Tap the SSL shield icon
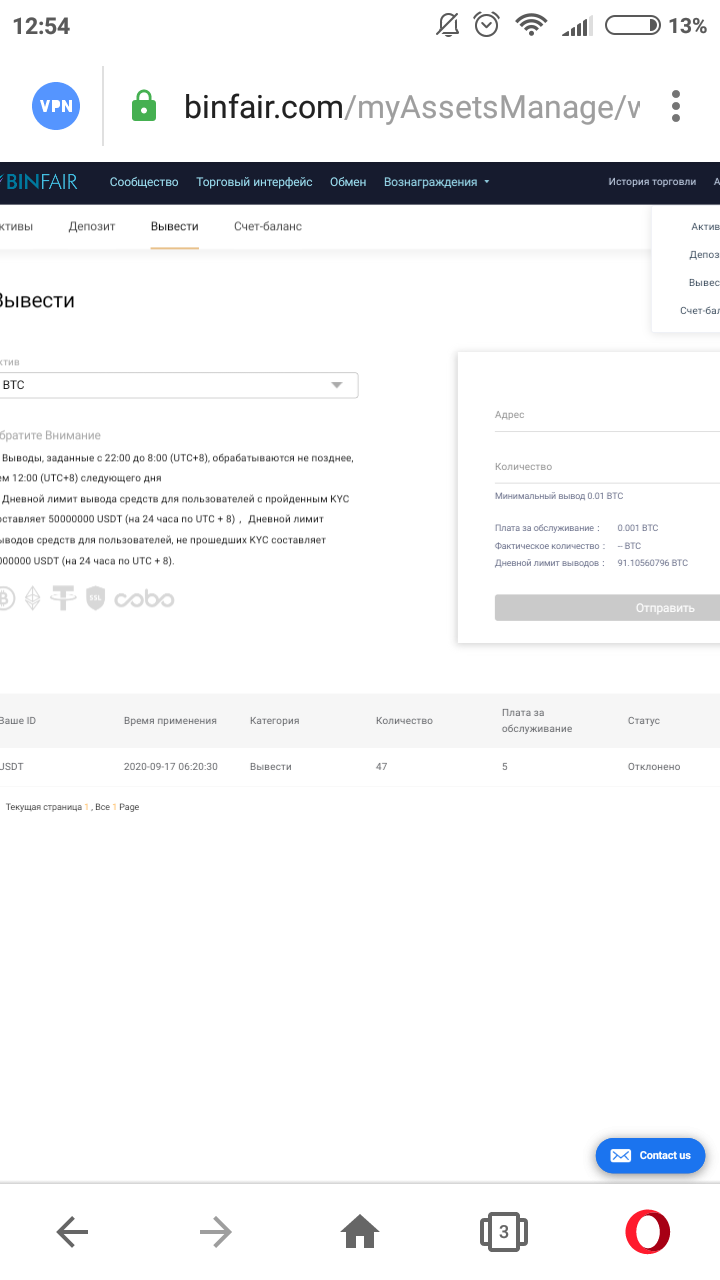This screenshot has width=720, height=1280. (x=95, y=599)
